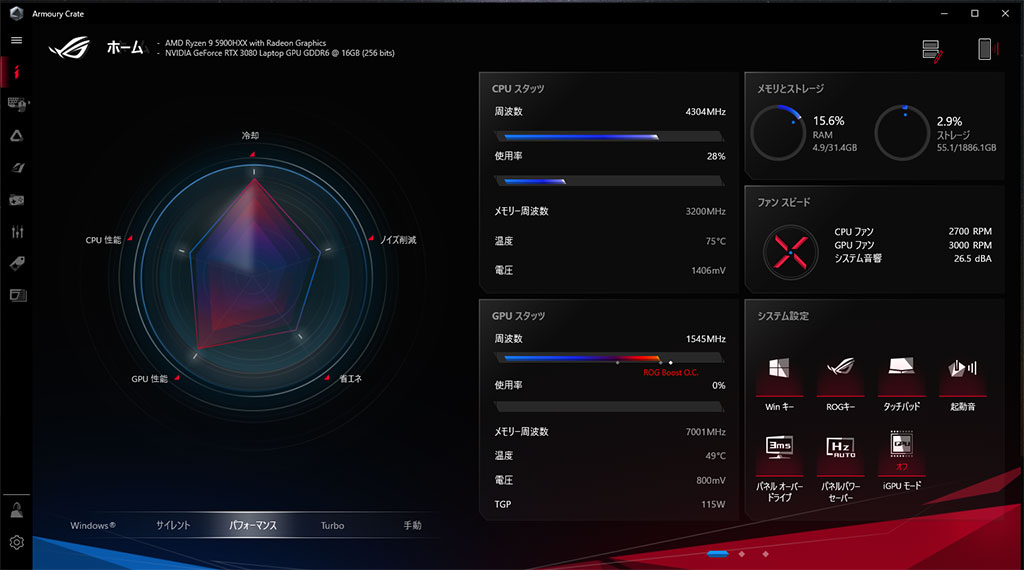
Task: Click the 2700 RPM CPU fan value
Action: 970,231
